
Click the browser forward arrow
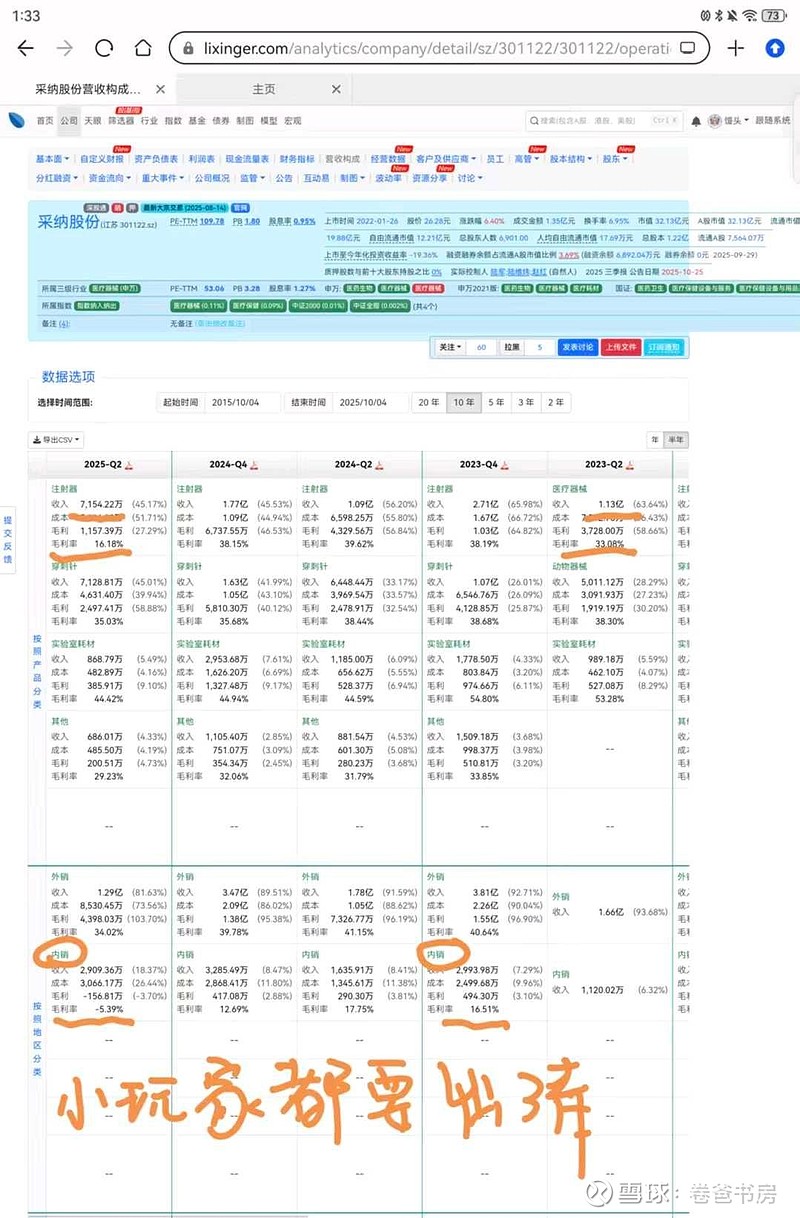point(65,48)
